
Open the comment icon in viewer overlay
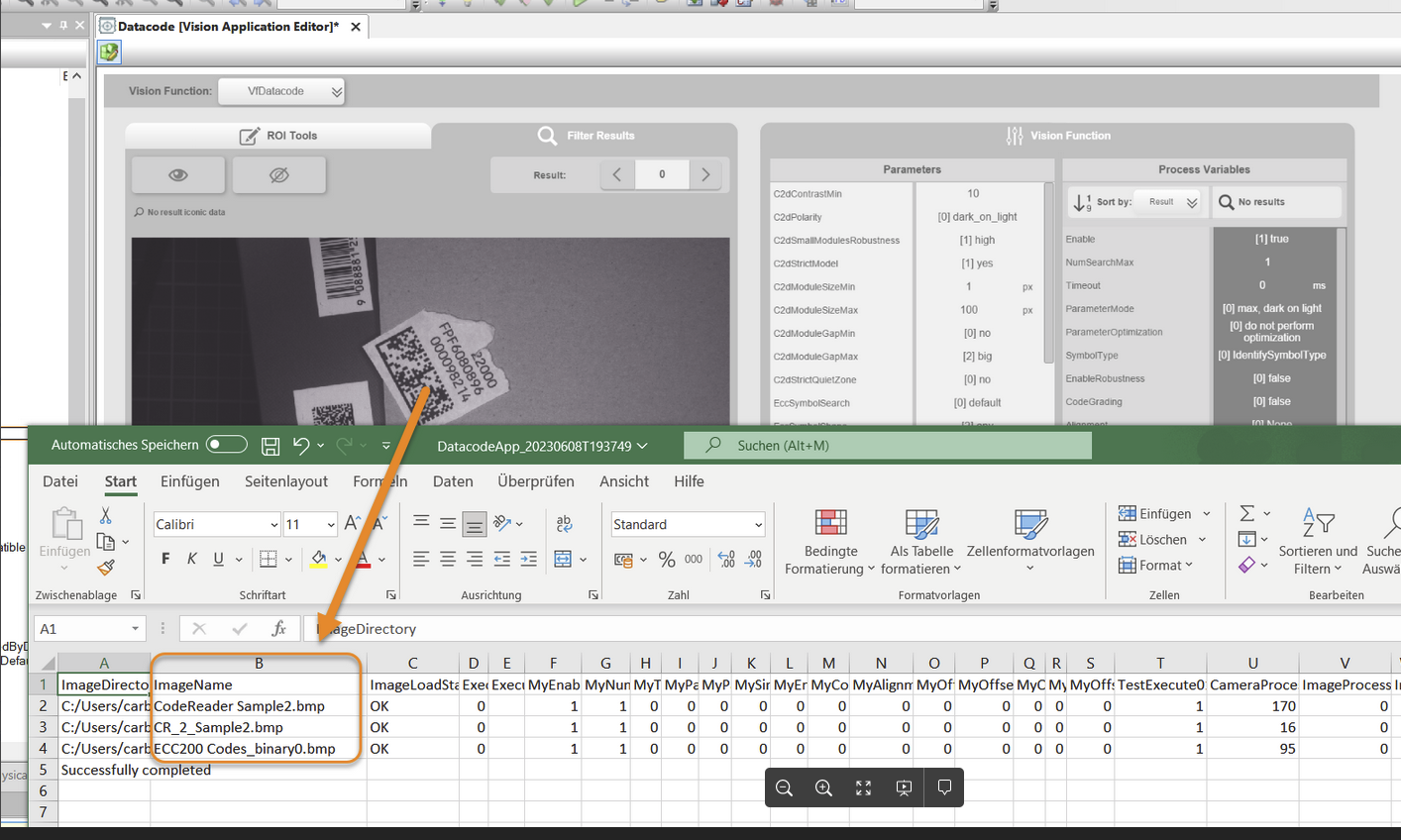click(x=944, y=788)
